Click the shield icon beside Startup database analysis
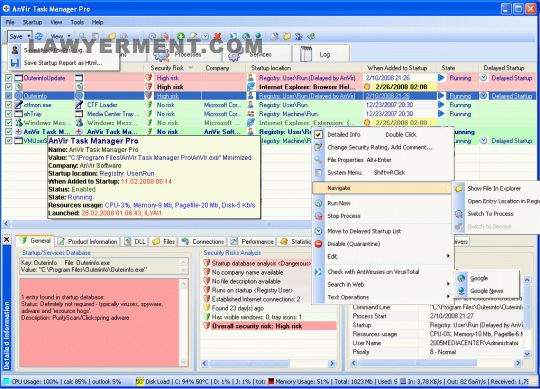The height and width of the screenshot is (389, 540). point(207,263)
